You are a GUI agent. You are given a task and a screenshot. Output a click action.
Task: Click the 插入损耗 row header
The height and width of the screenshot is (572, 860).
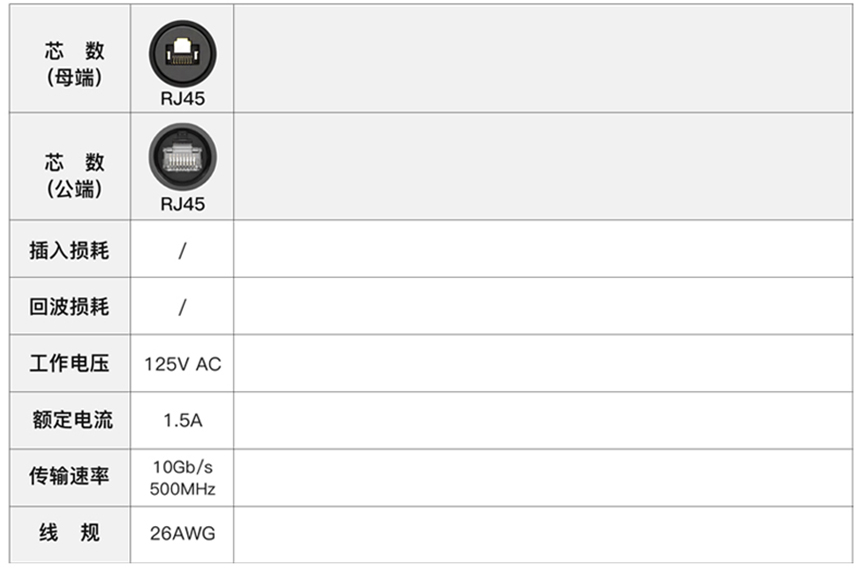[70, 250]
